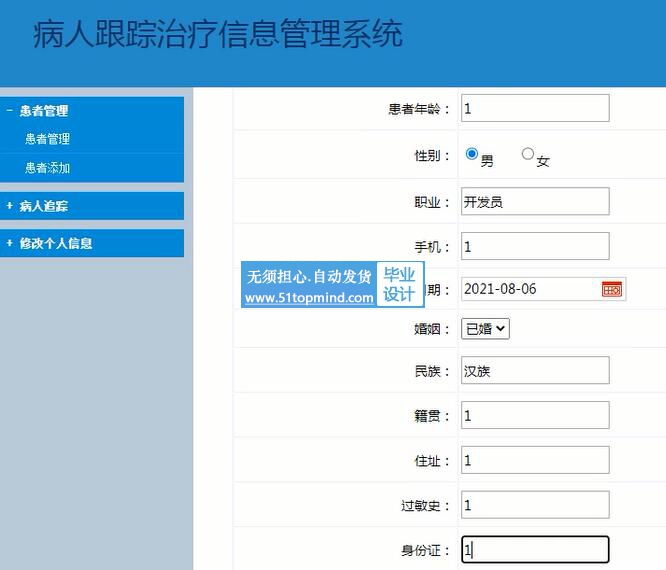This screenshot has height=570, width=666.
Task: Select the 男 gender radio button
Action: (x=472, y=155)
